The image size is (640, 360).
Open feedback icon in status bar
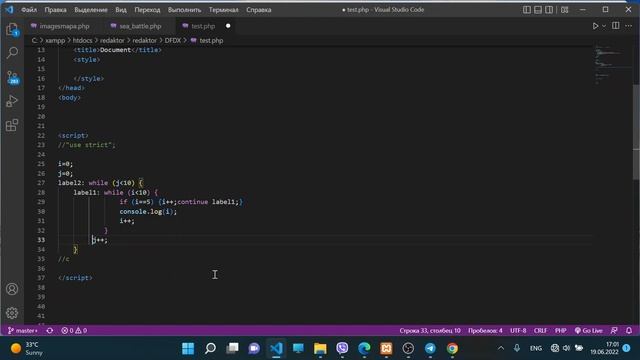pos(614,330)
